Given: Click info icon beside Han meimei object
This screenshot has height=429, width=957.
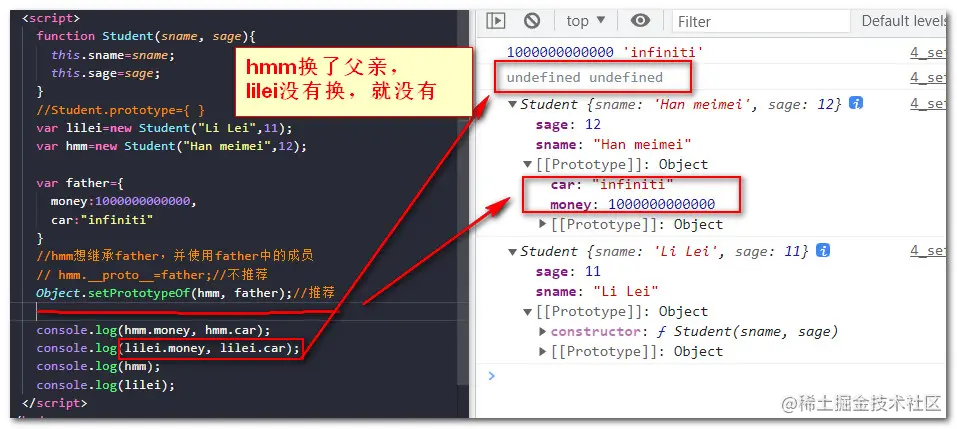Looking at the screenshot, I should 856,103.
